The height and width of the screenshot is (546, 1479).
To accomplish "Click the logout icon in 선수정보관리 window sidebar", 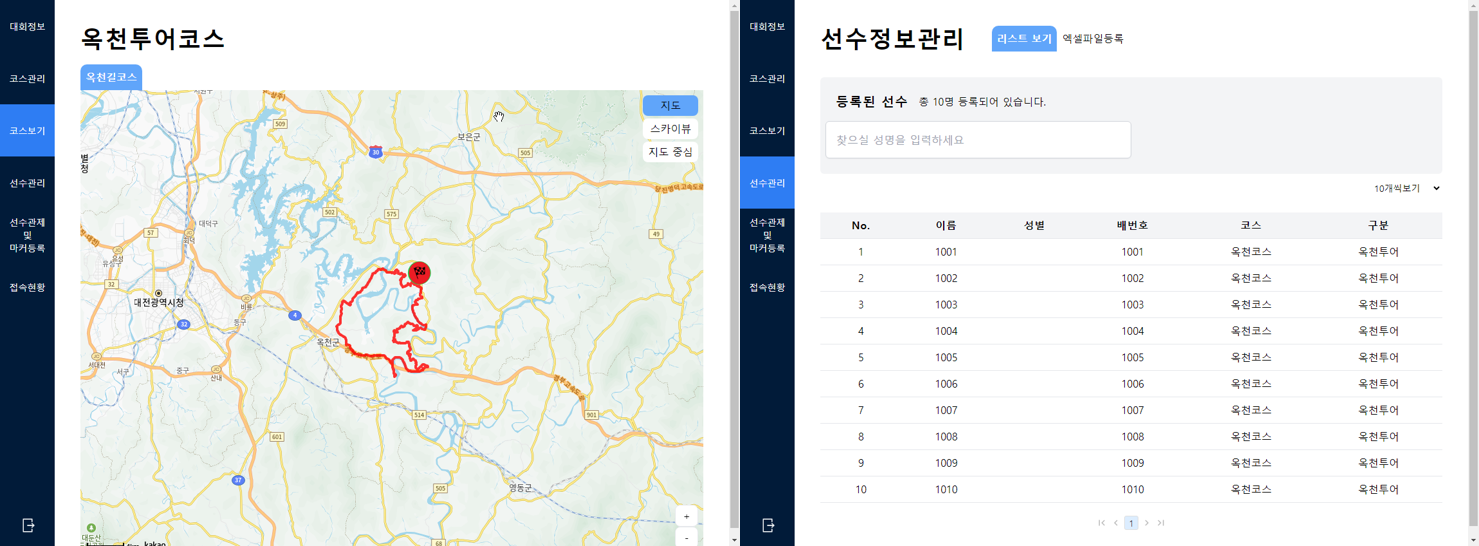I will point(768,525).
